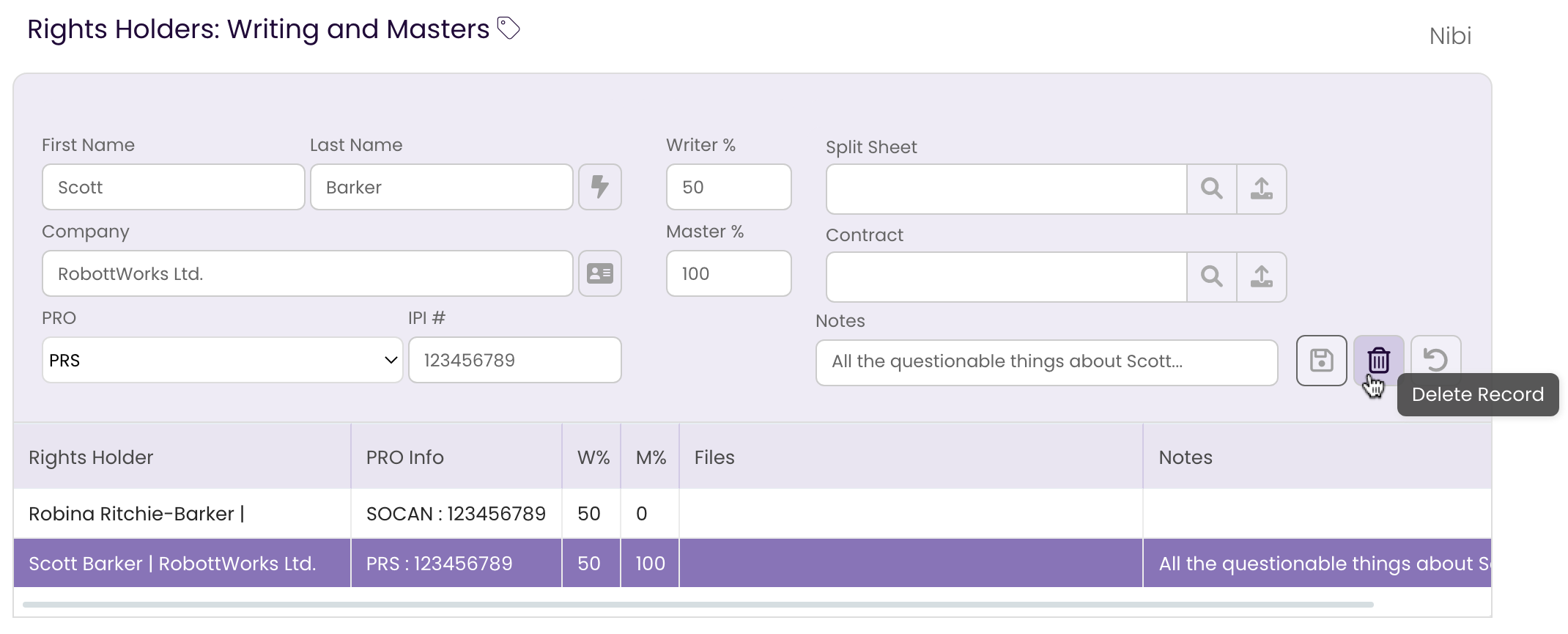Click the contact card icon beside Company

coord(600,273)
